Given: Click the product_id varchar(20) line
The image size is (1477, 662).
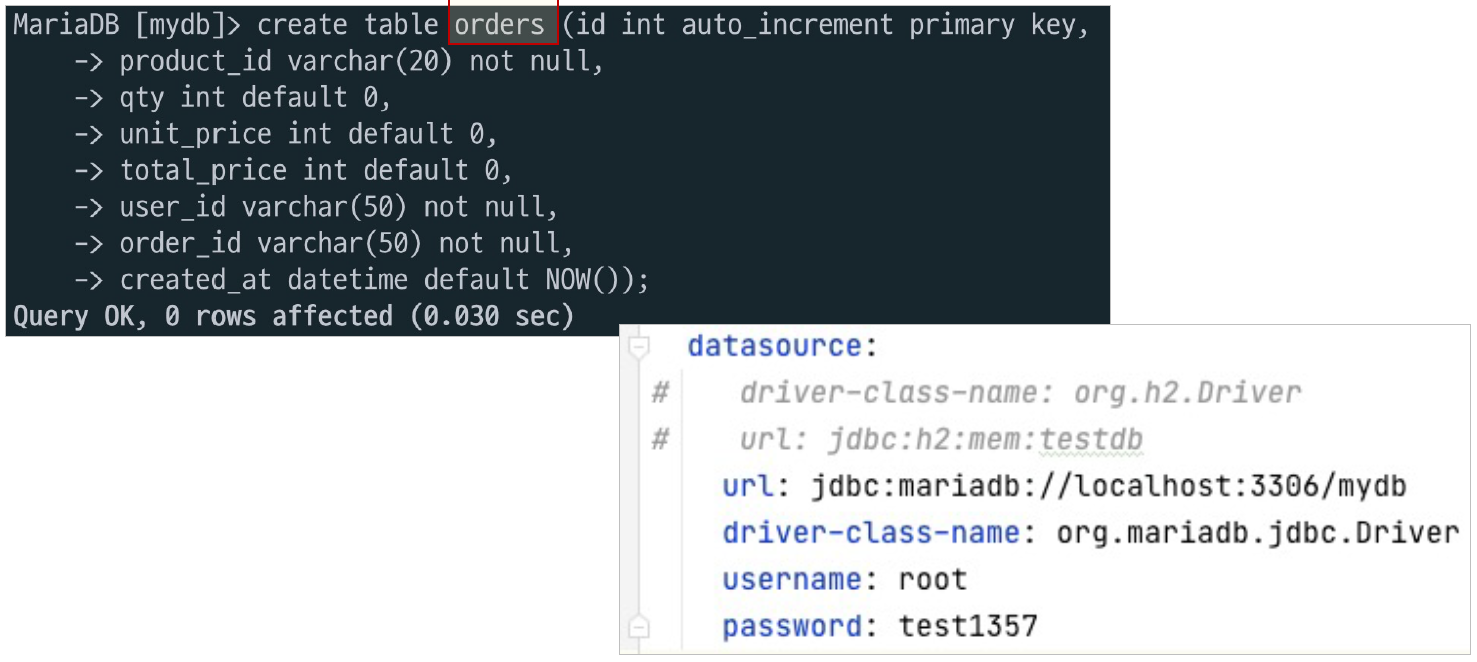Looking at the screenshot, I should coord(362,62).
